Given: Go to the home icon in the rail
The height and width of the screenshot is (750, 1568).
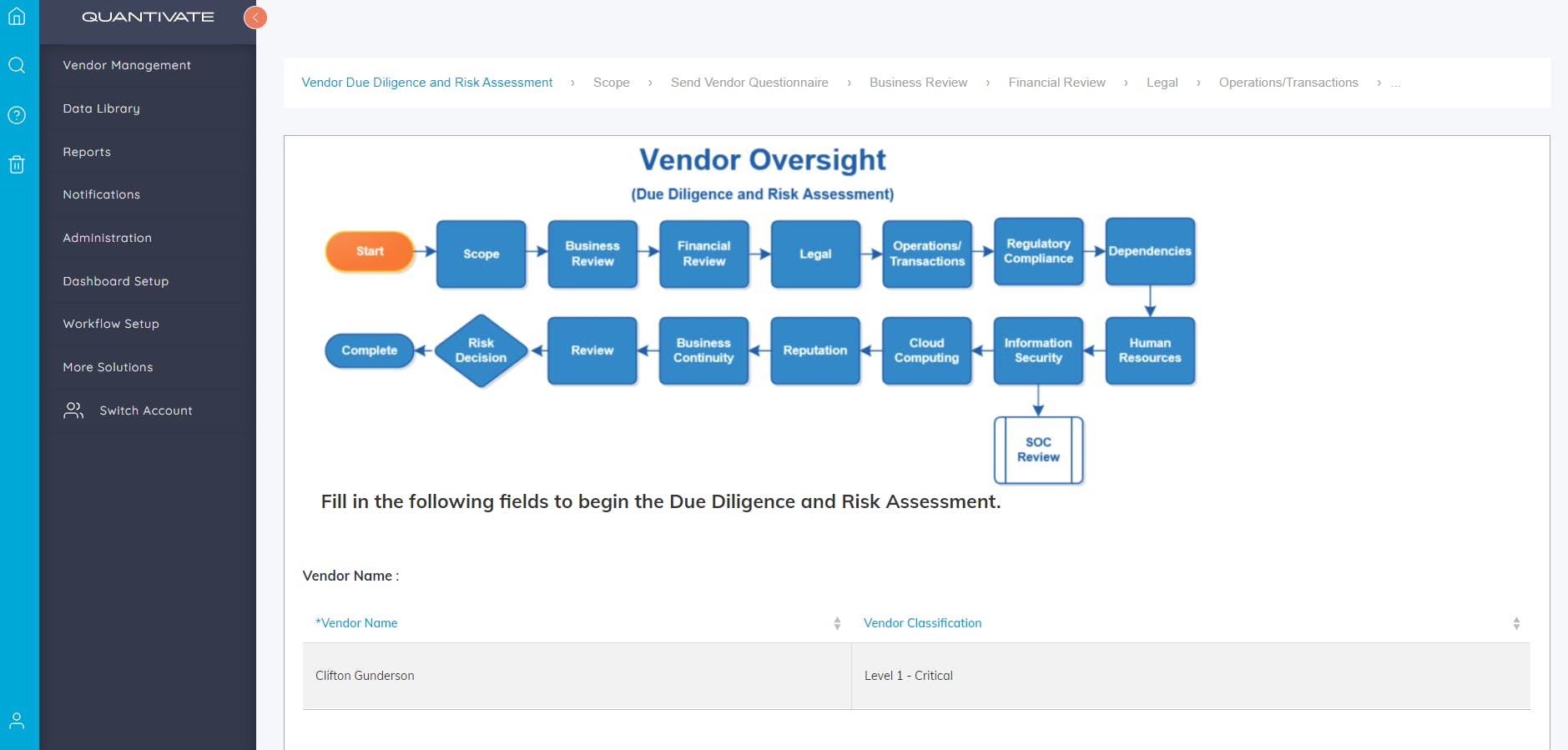Looking at the screenshot, I should 17,16.
